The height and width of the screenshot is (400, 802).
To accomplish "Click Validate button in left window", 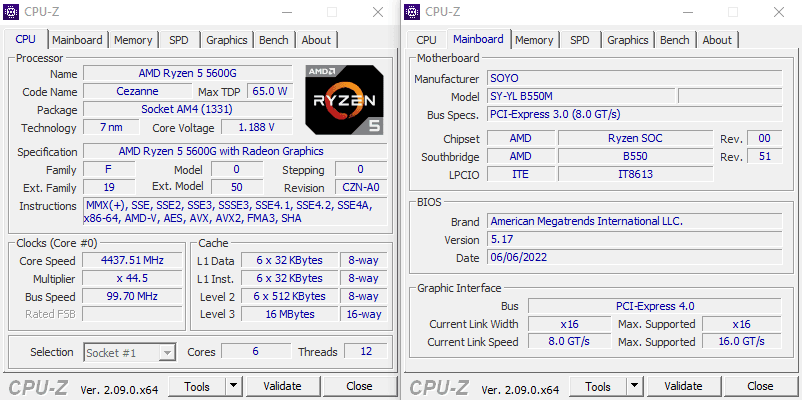I will tap(282, 386).
